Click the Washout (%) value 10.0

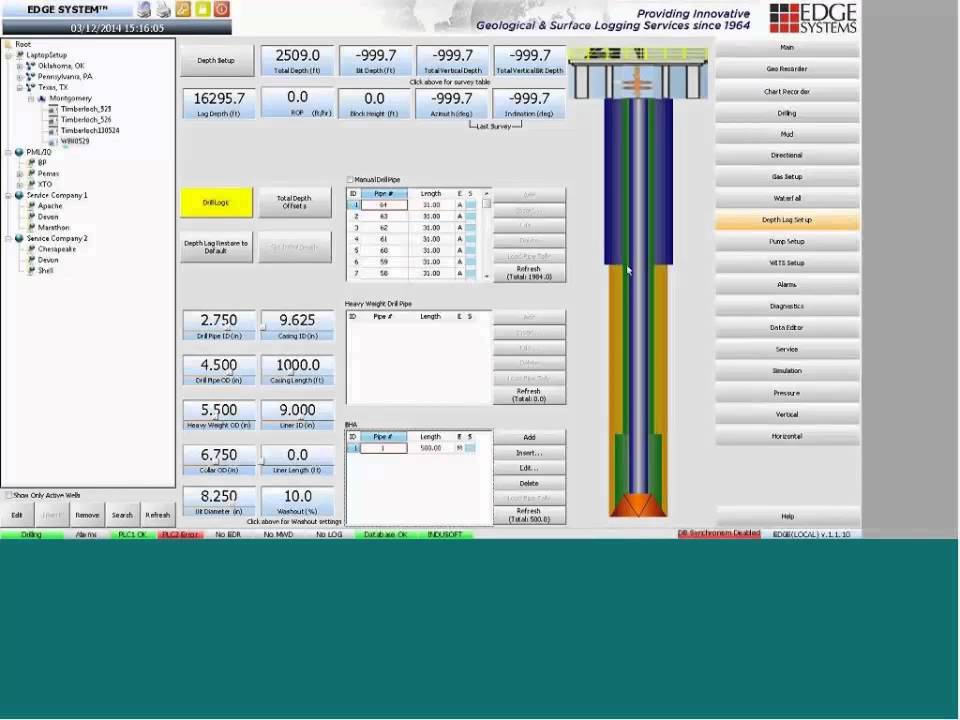pos(298,497)
